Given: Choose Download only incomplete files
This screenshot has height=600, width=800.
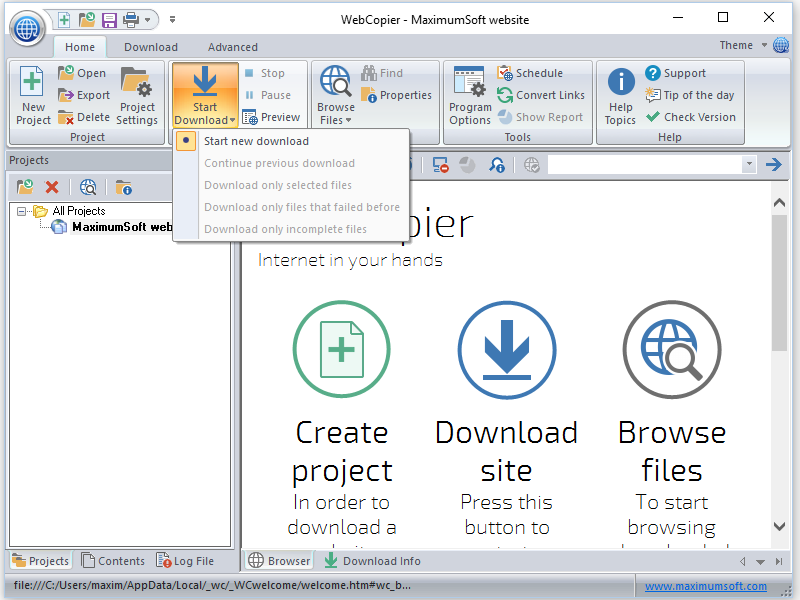Looking at the screenshot, I should [x=291, y=229].
